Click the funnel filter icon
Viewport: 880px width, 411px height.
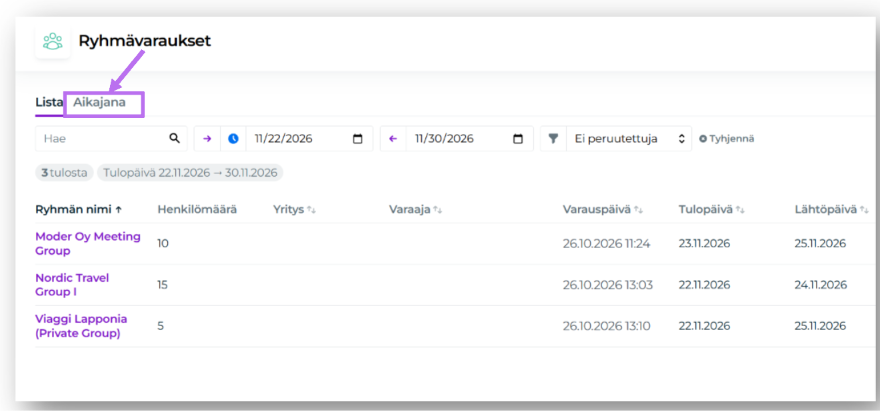coord(553,139)
